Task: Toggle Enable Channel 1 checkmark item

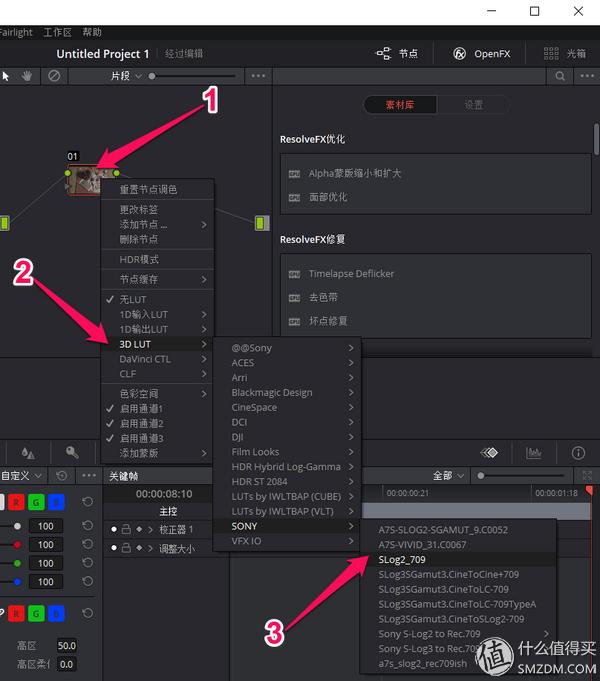Action: click(x=141, y=409)
